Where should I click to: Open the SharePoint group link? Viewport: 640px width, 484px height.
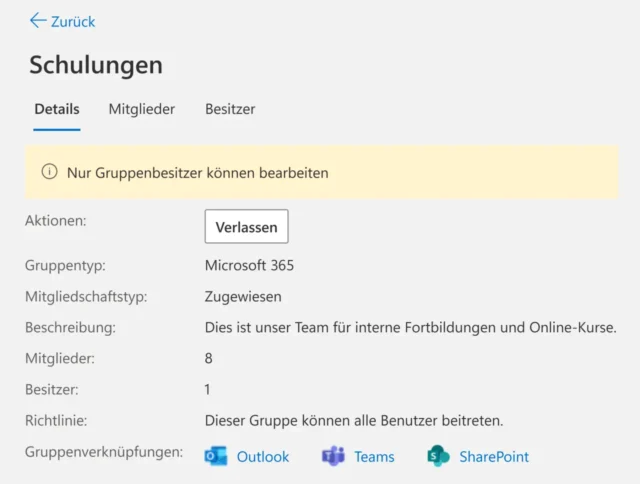[494, 457]
